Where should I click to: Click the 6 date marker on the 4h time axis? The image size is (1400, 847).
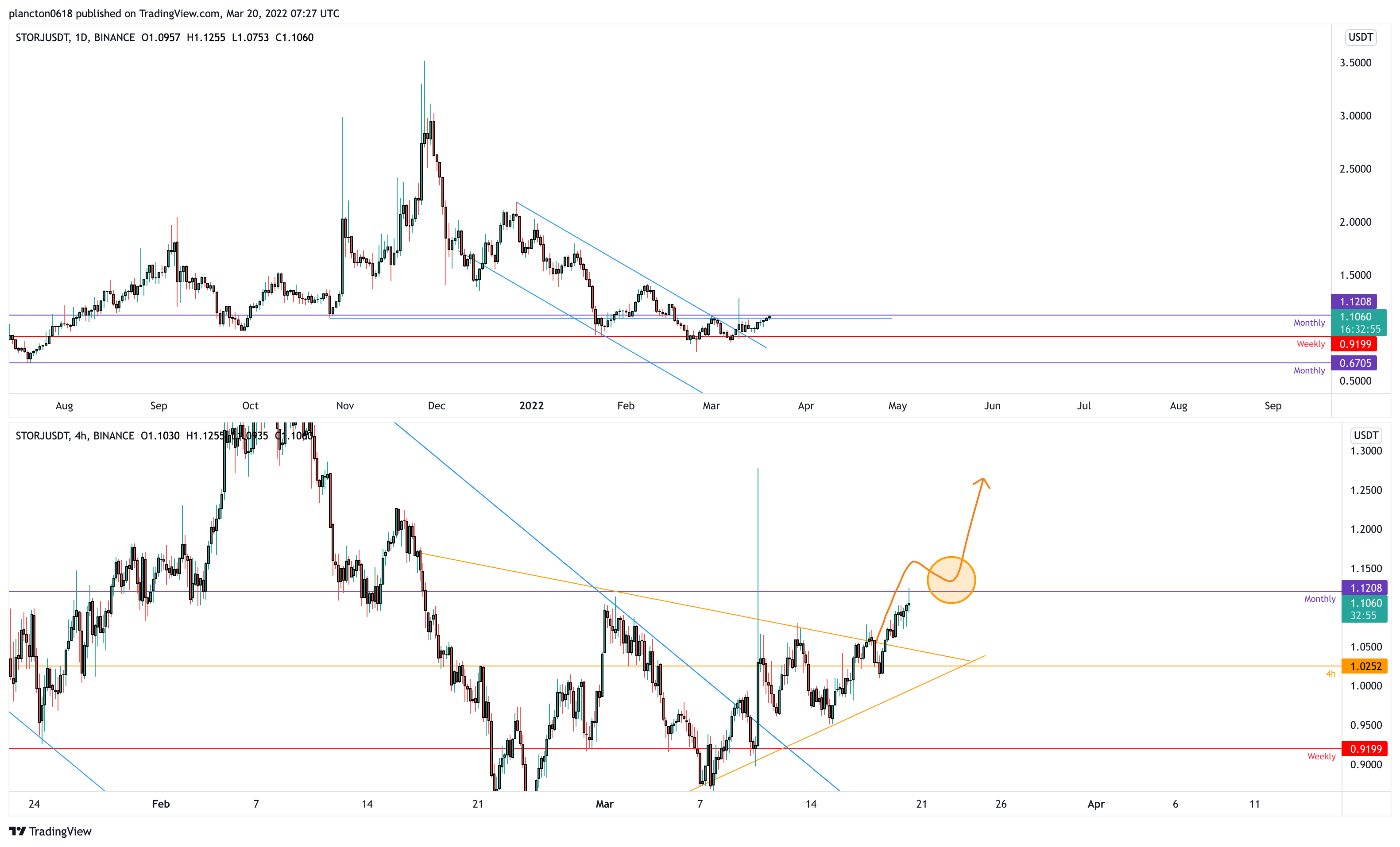[x=1175, y=804]
